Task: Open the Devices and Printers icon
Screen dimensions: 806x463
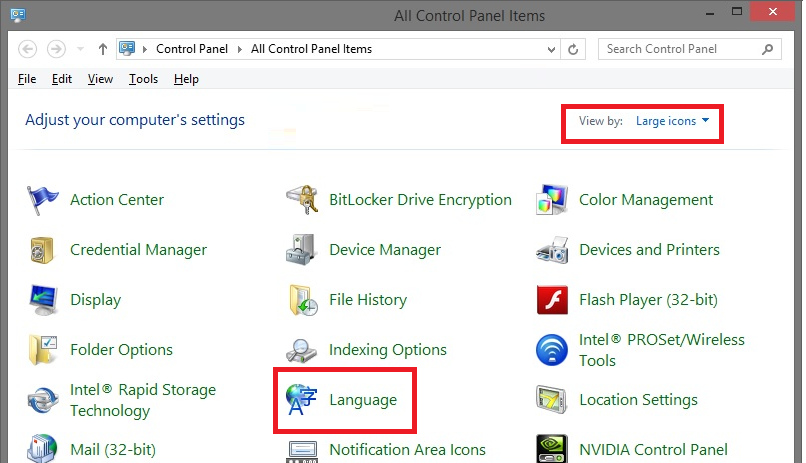Action: tap(552, 250)
